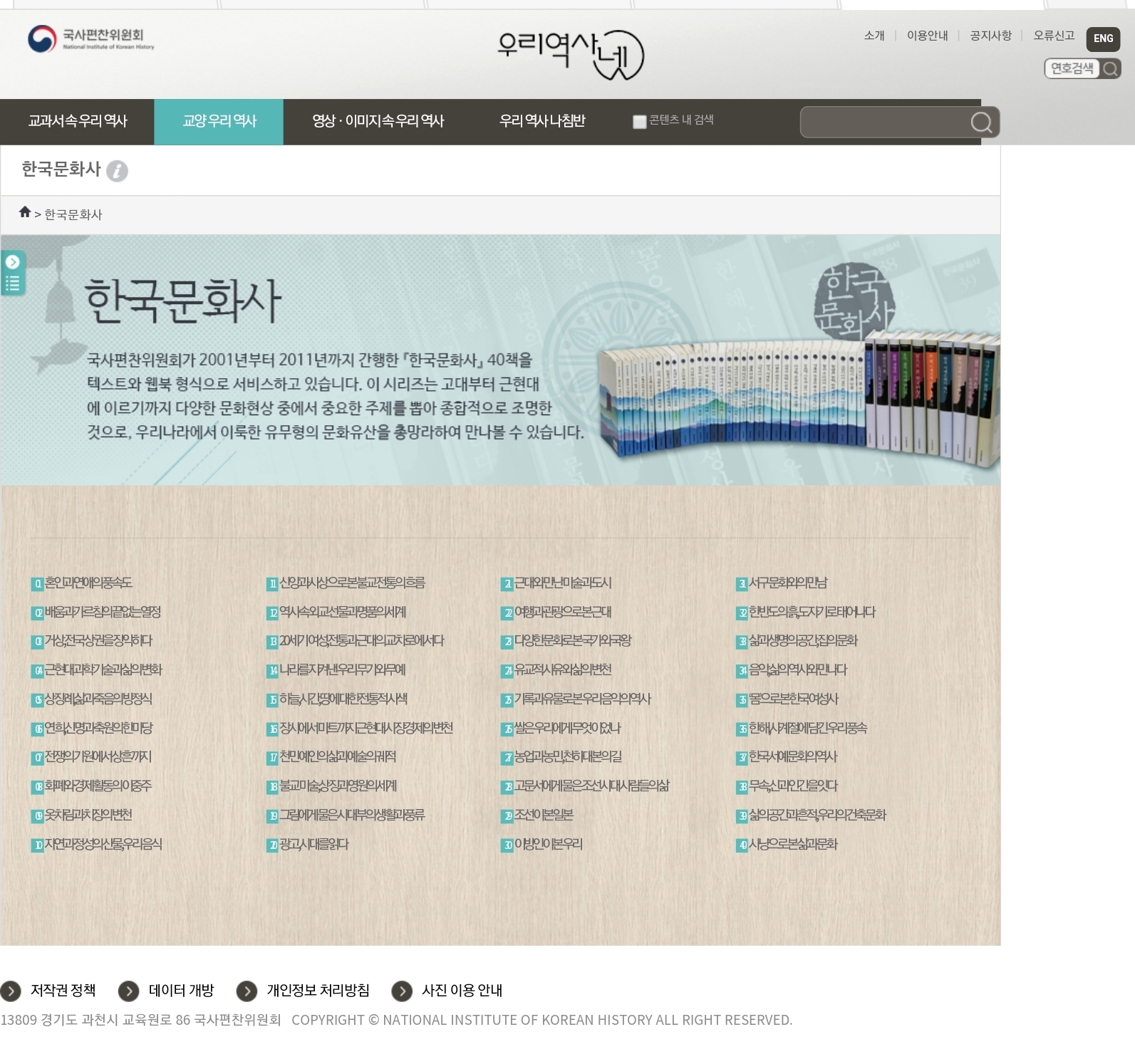Open the 공지사항 notices link
The width and height of the screenshot is (1135, 1064).
click(990, 36)
